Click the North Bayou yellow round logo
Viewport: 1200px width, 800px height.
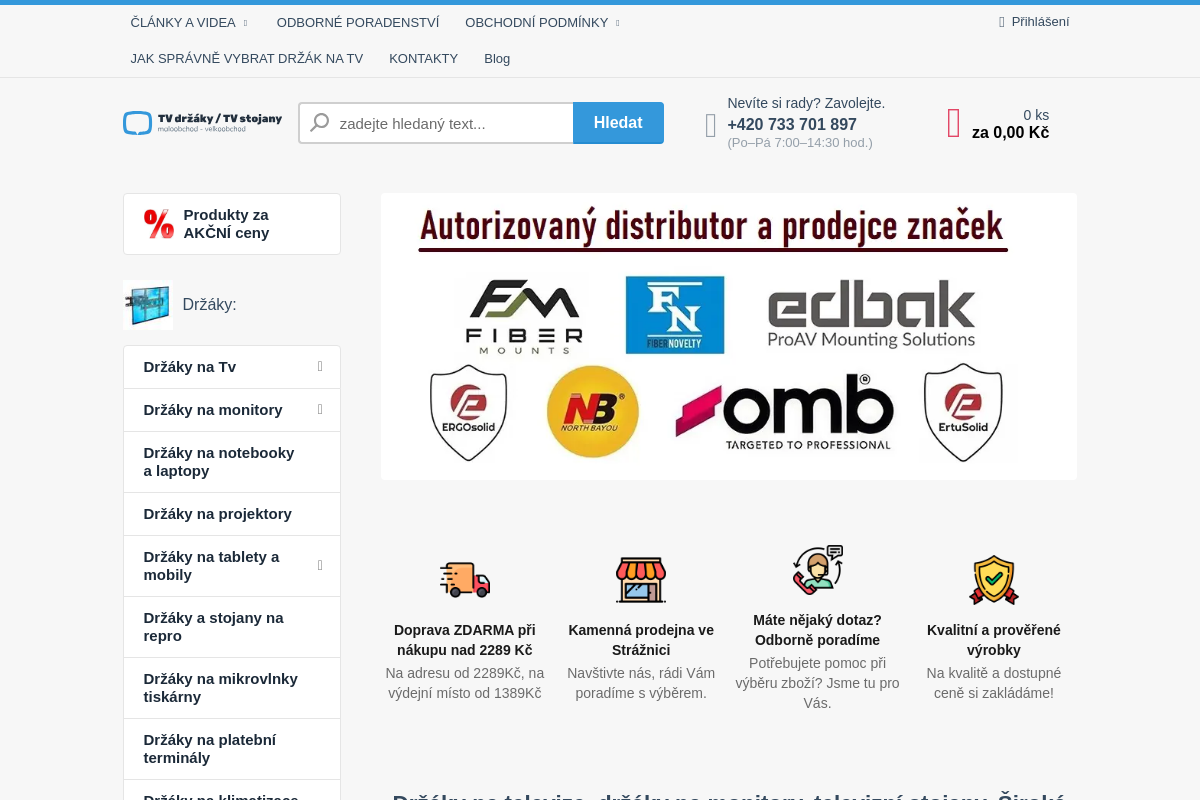(593, 412)
